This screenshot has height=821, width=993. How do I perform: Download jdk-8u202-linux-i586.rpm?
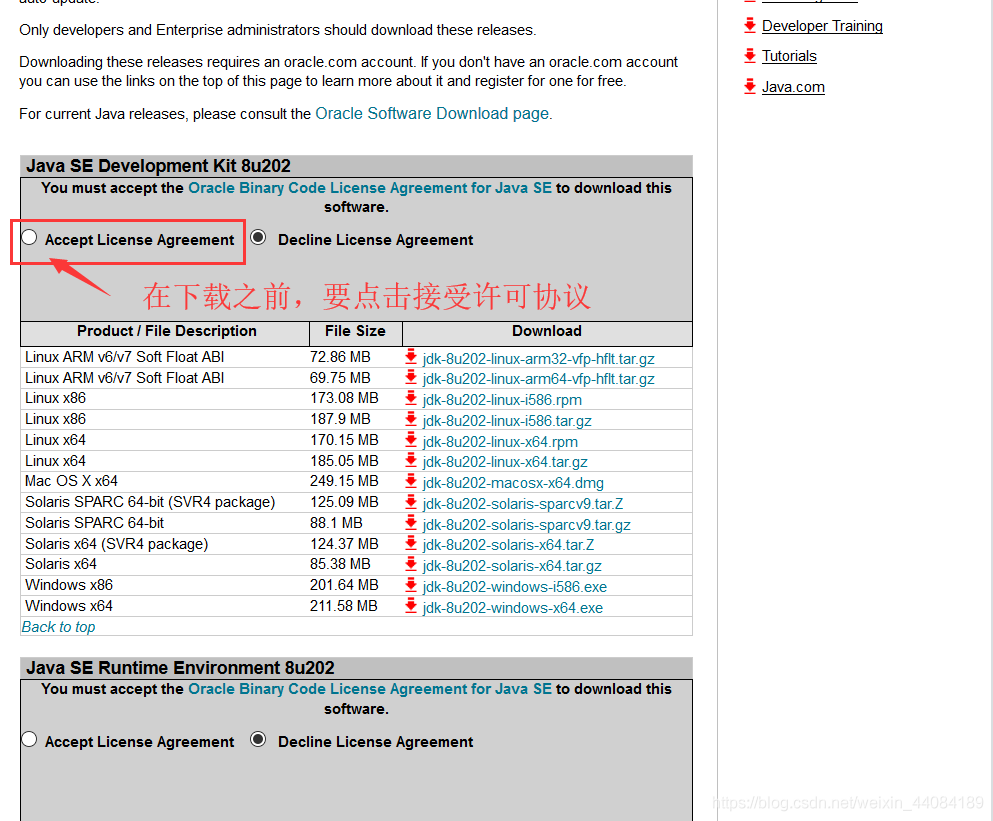click(x=502, y=400)
